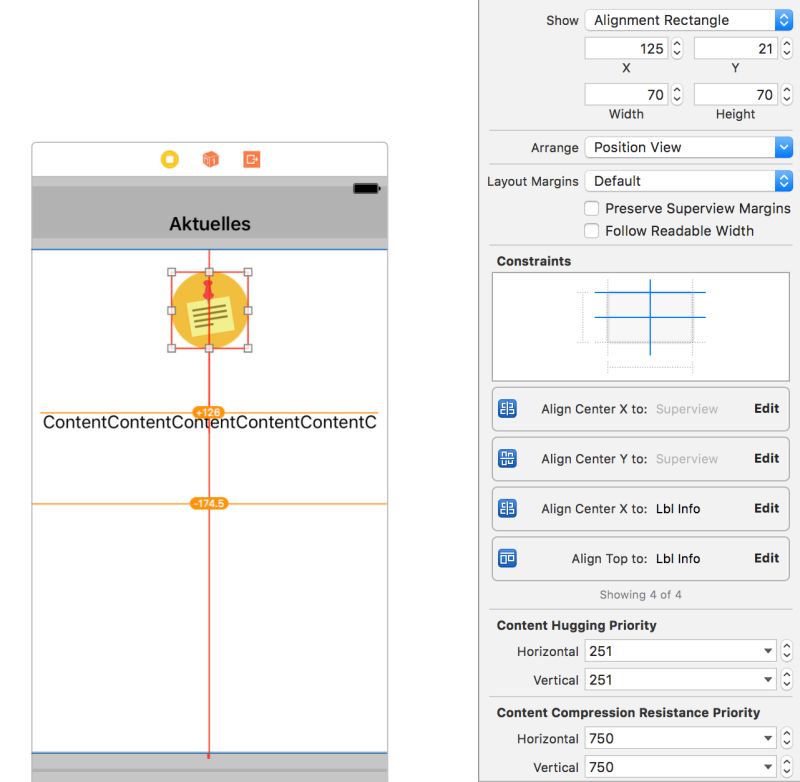Open the Show Alignment Rectangle dropdown
This screenshot has width=800, height=782.
(x=688, y=20)
